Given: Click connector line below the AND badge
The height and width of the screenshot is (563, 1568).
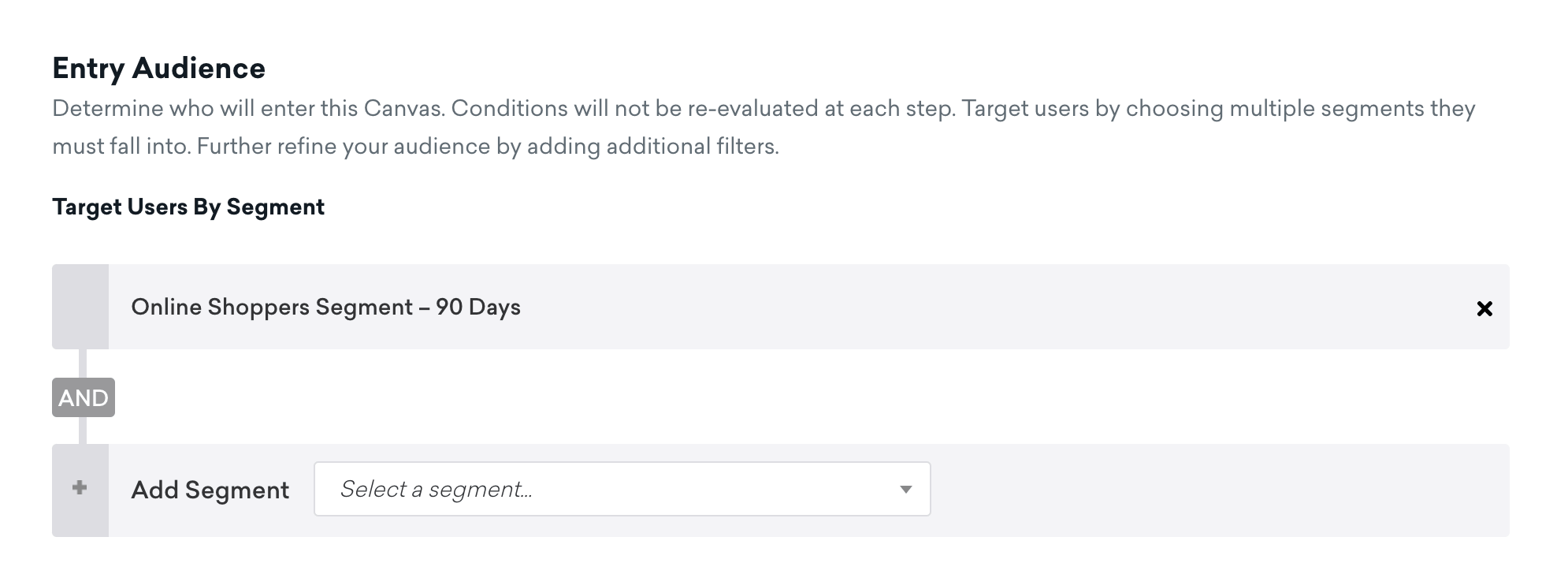Looking at the screenshot, I should (x=83, y=431).
